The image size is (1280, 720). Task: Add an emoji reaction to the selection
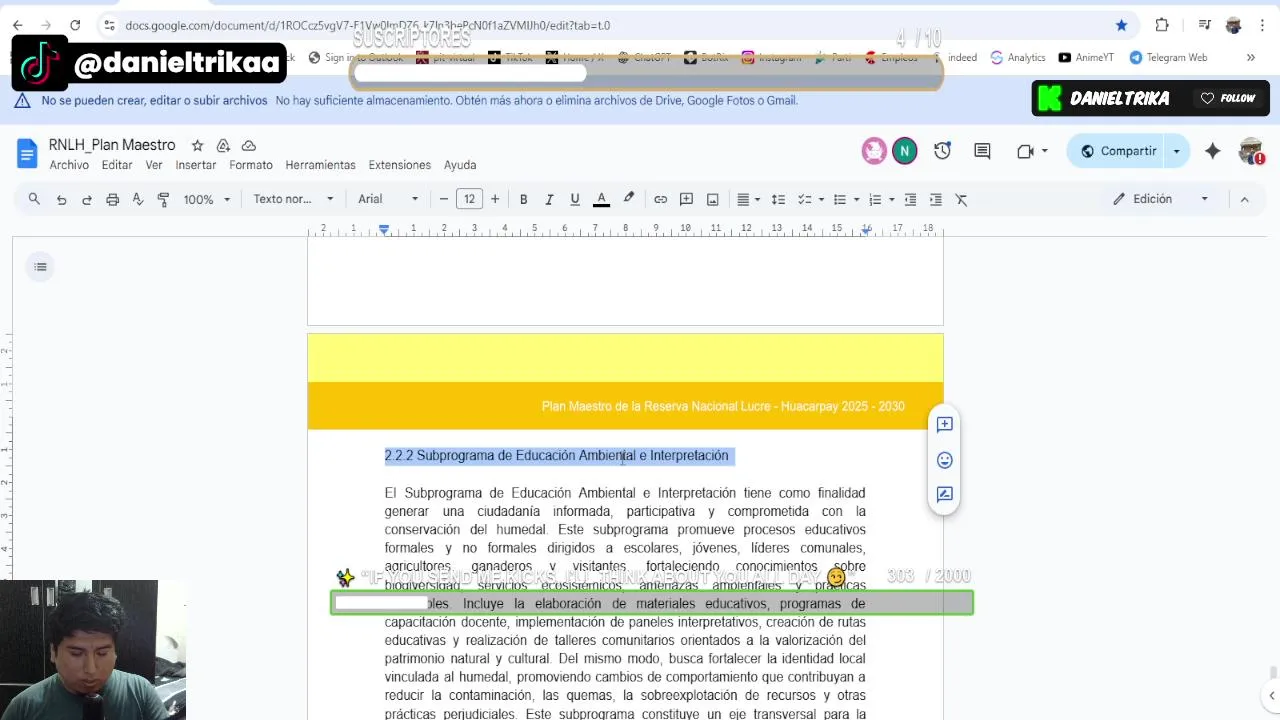coord(944,460)
